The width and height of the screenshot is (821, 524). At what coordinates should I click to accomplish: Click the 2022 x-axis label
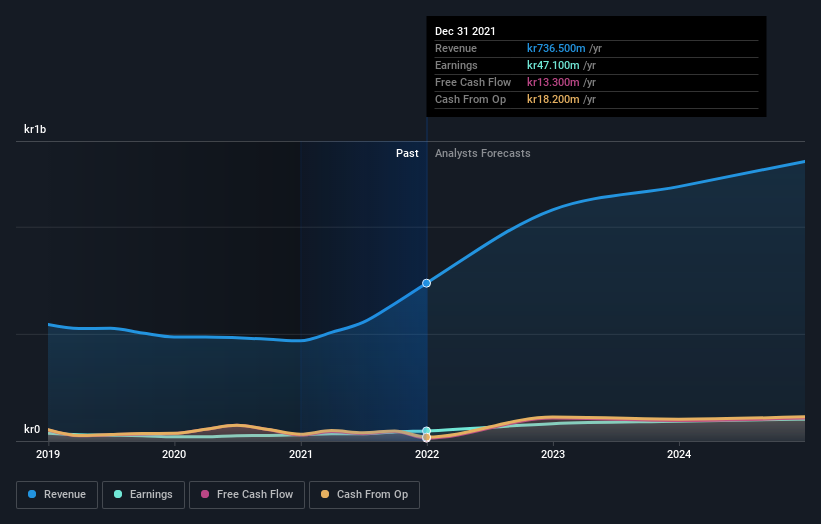(427, 454)
